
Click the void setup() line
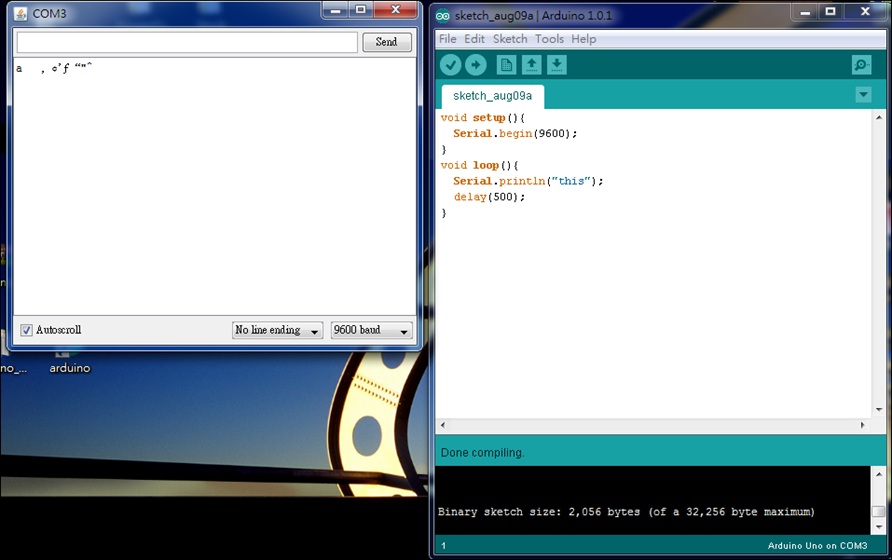click(482, 117)
